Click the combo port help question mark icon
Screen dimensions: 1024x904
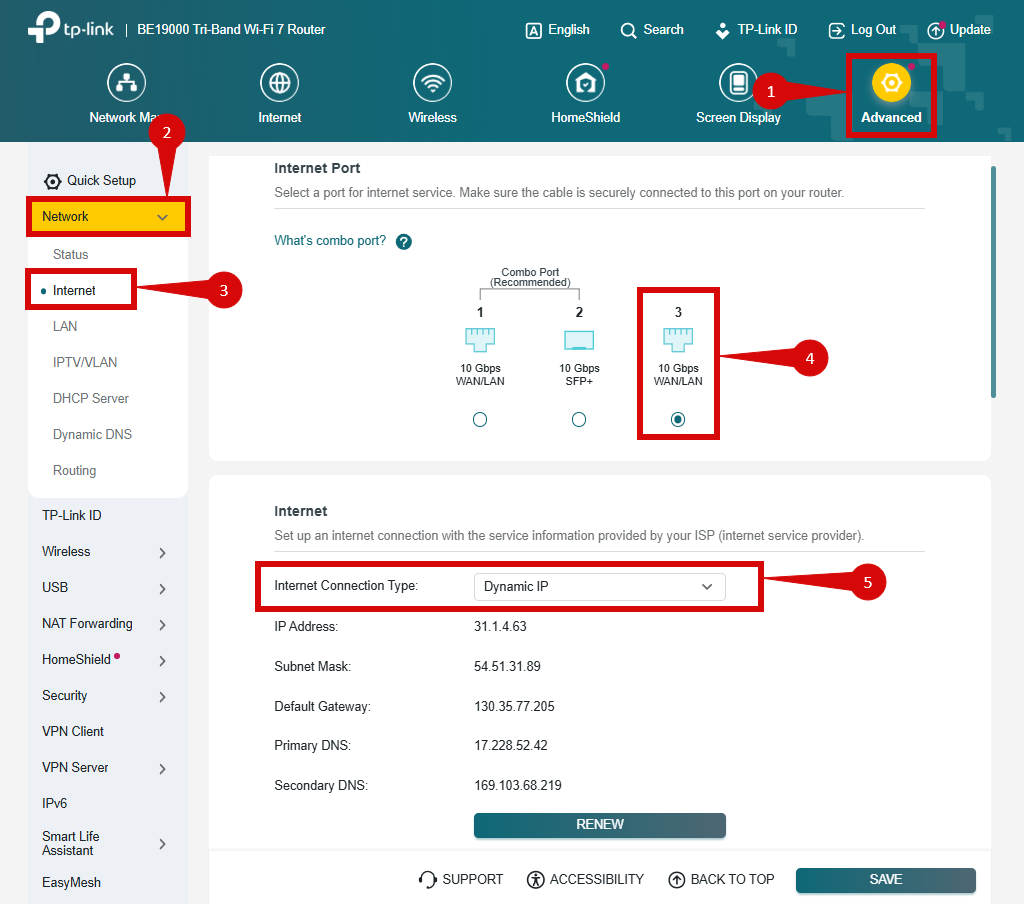404,242
